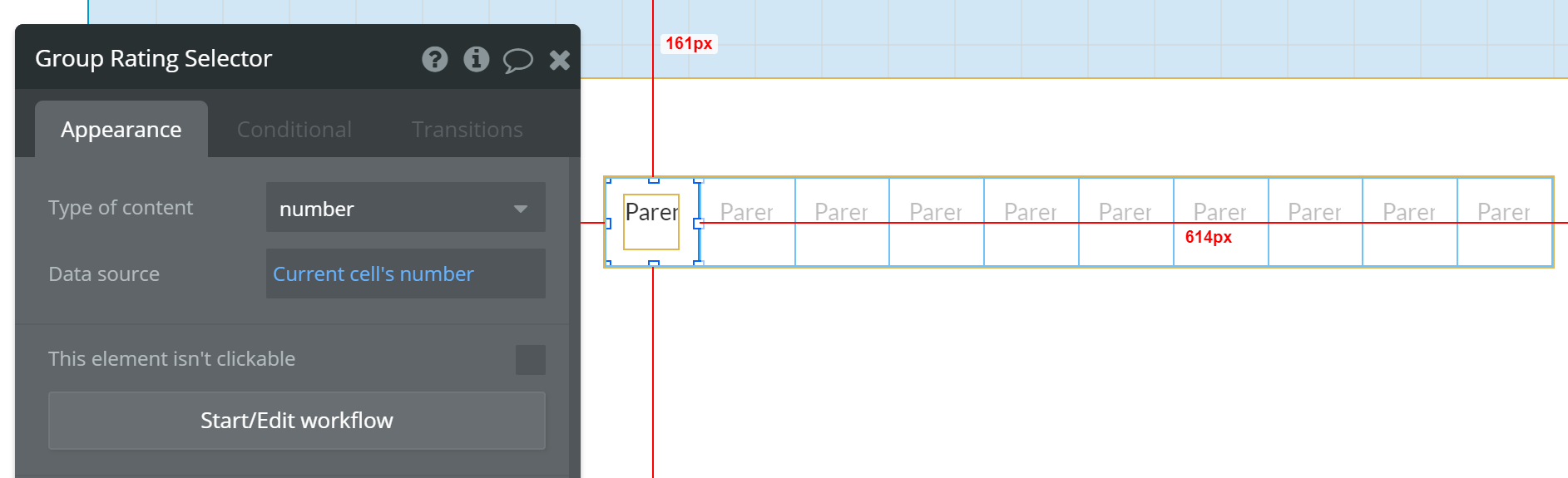Click the info reference icon

pyautogui.click(x=476, y=59)
